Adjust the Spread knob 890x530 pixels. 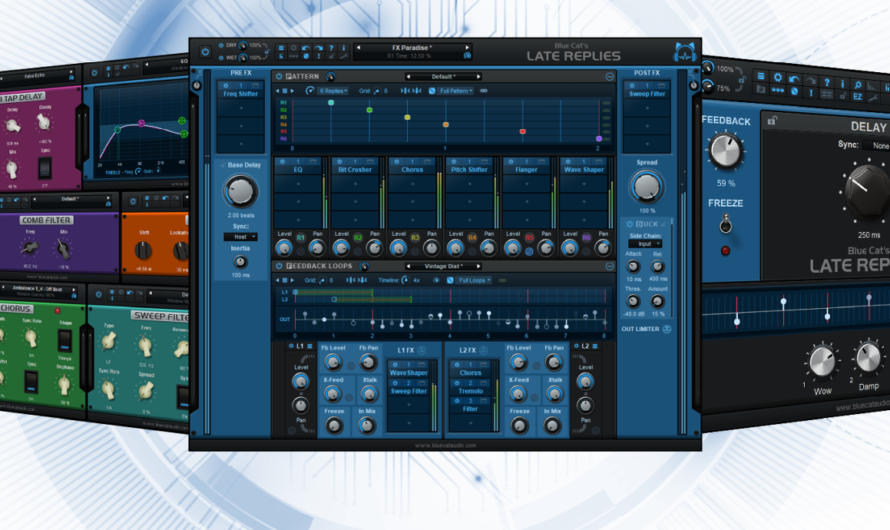click(x=646, y=187)
